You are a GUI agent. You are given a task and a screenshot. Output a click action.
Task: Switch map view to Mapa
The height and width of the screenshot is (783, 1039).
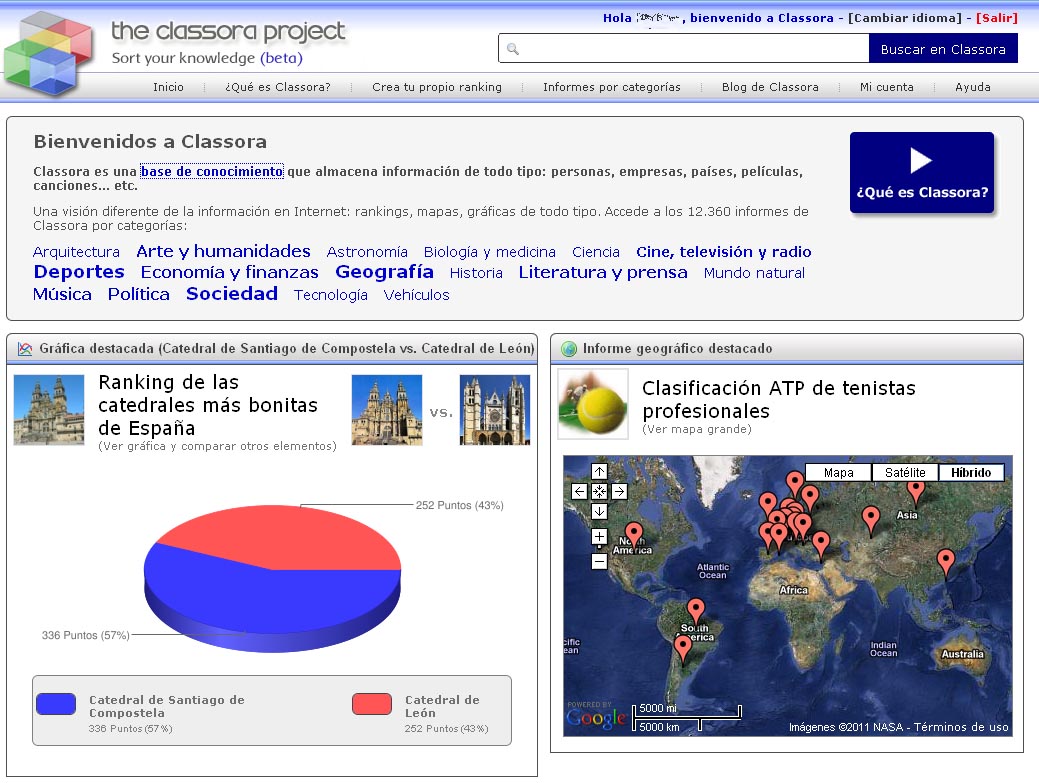coord(838,472)
